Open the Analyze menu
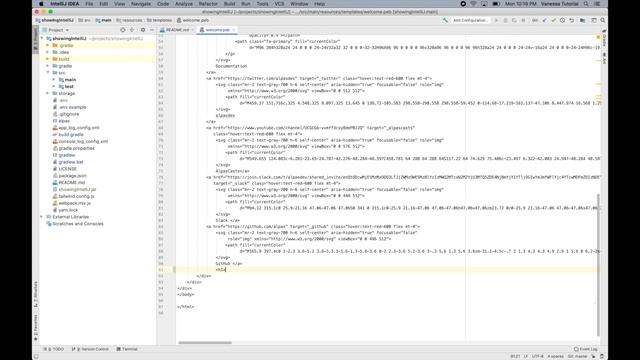 [184, 4]
